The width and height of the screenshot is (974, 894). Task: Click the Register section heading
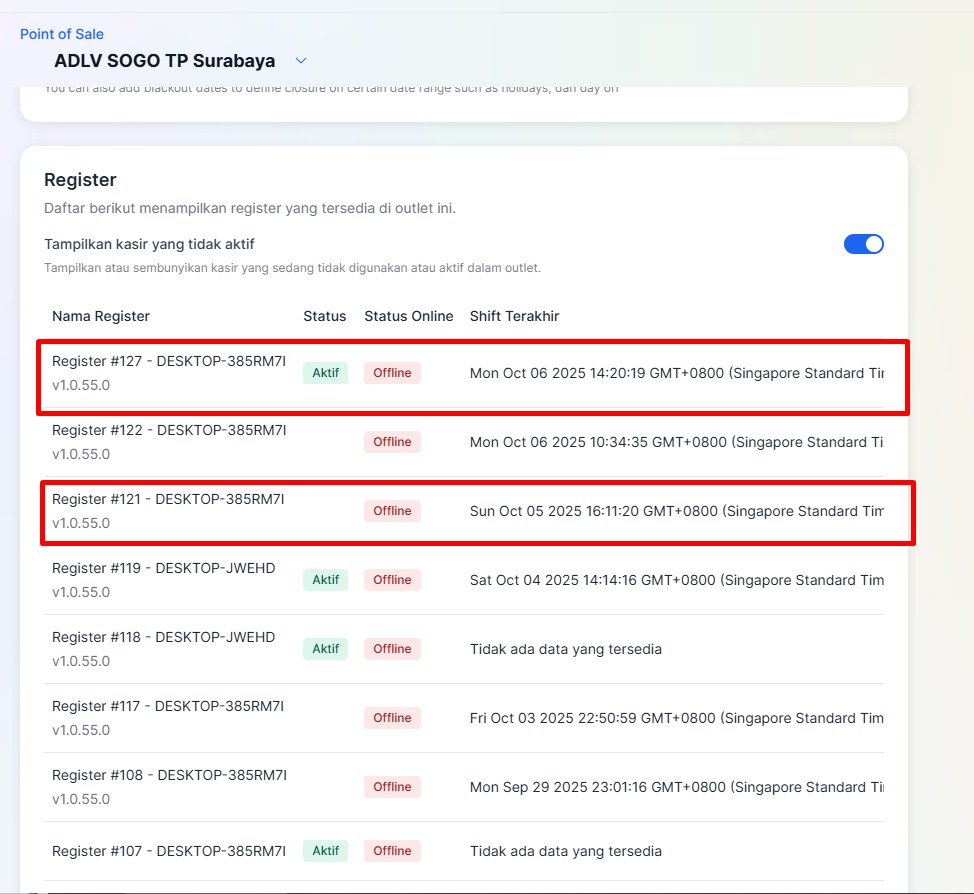tap(80, 180)
